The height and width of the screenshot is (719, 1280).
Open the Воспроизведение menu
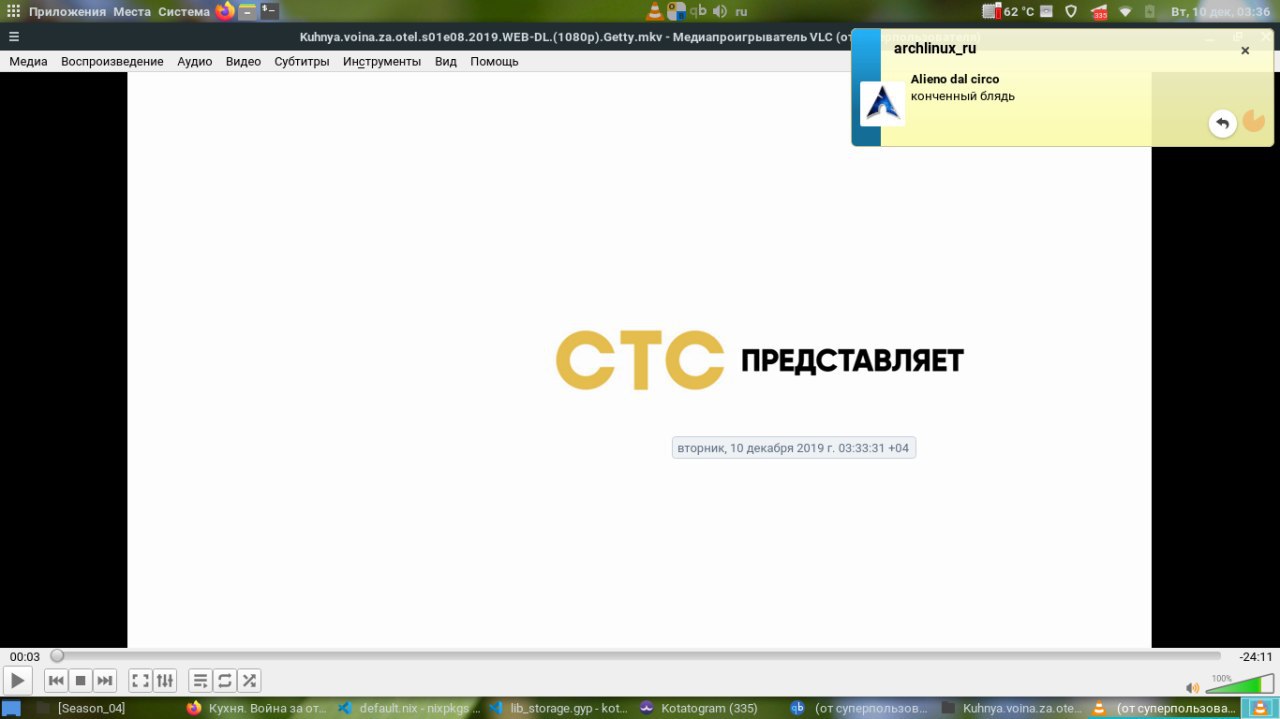pyautogui.click(x=112, y=61)
